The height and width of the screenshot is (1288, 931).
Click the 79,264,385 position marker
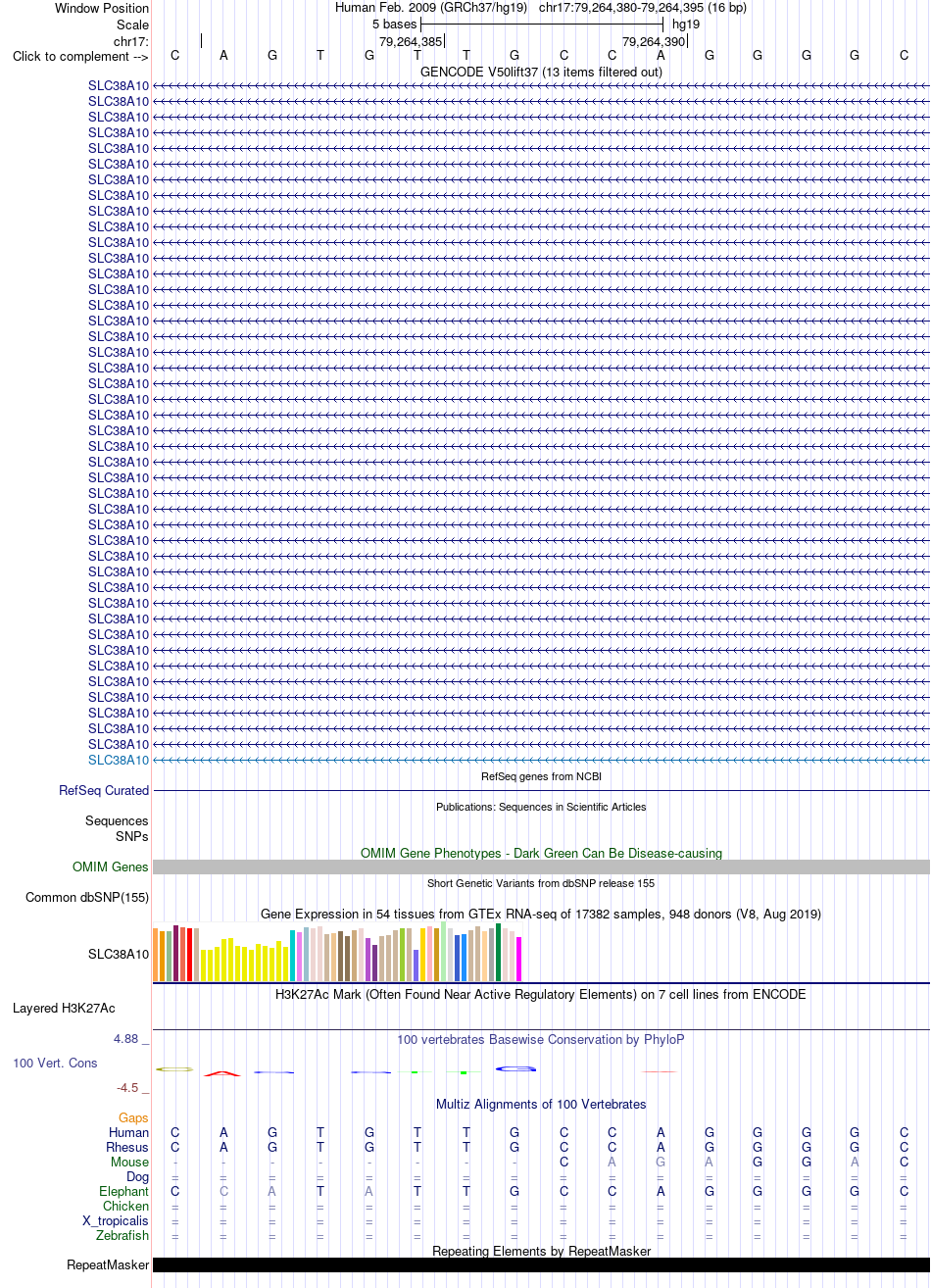coord(412,41)
